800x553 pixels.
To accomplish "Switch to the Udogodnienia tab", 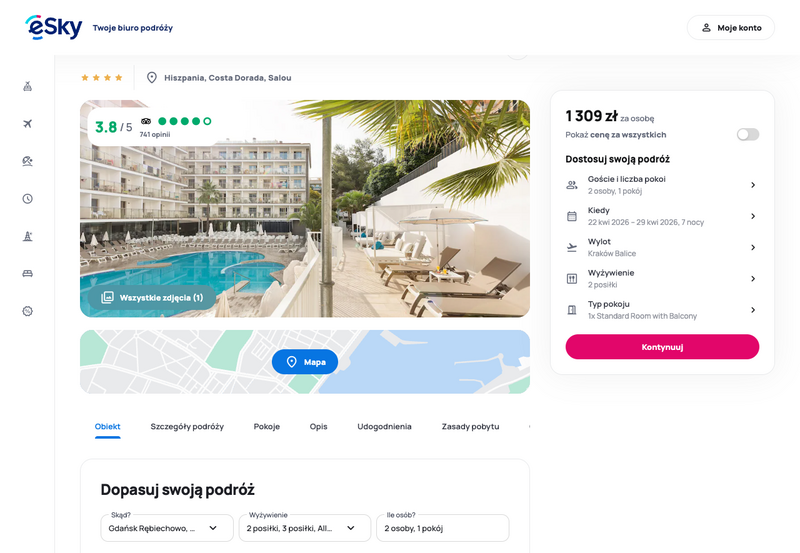I will (384, 426).
